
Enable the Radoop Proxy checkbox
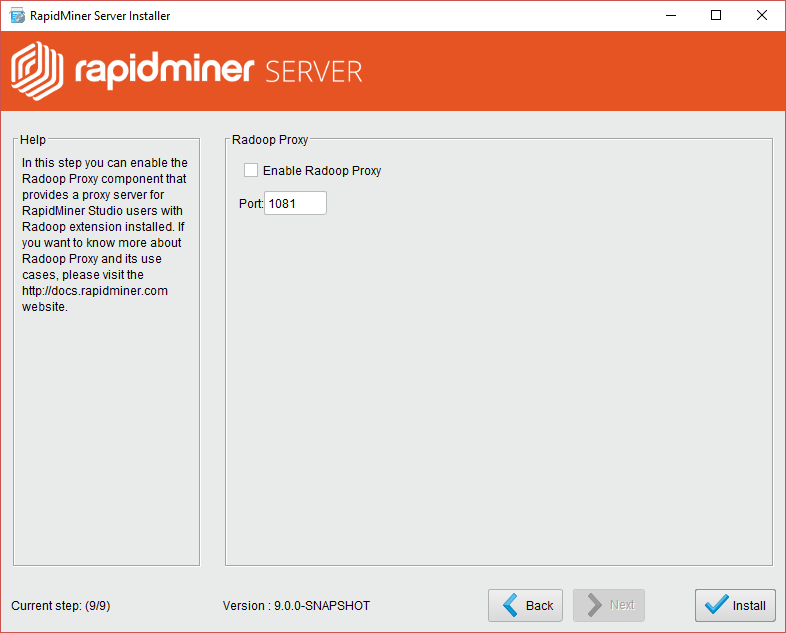point(251,170)
